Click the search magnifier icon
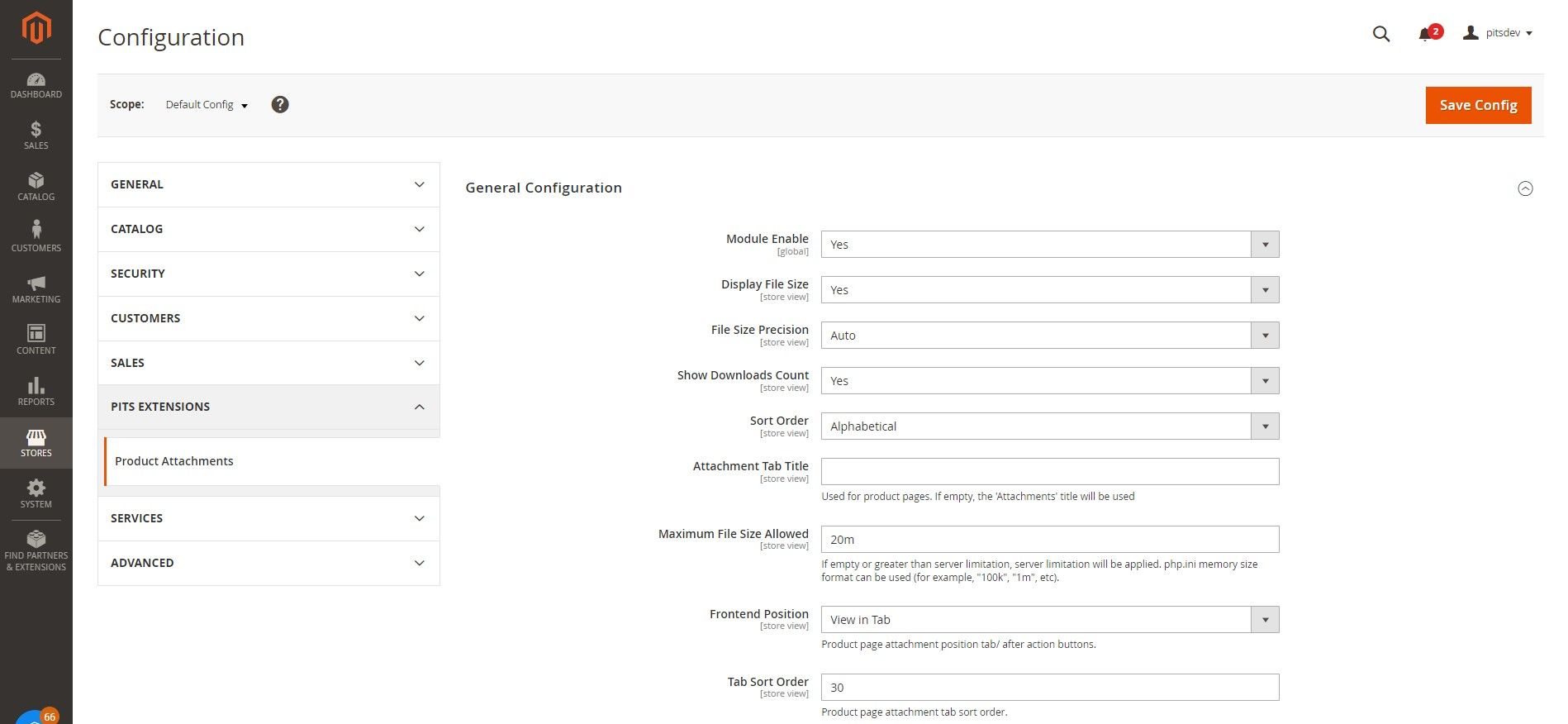Screen dimensions: 1568x724 pos(1381,34)
